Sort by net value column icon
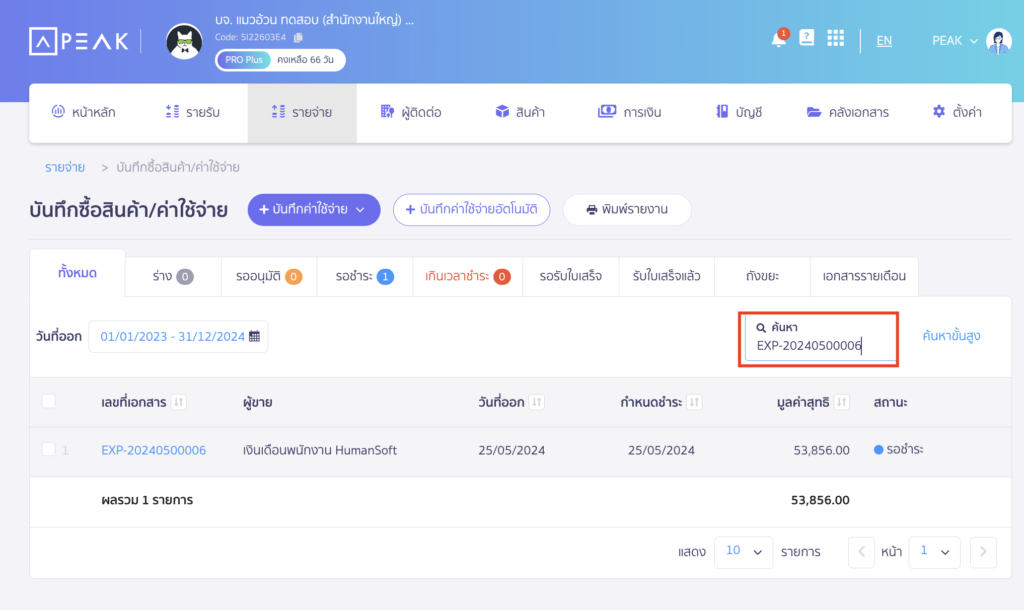The width and height of the screenshot is (1024, 610). (842, 402)
